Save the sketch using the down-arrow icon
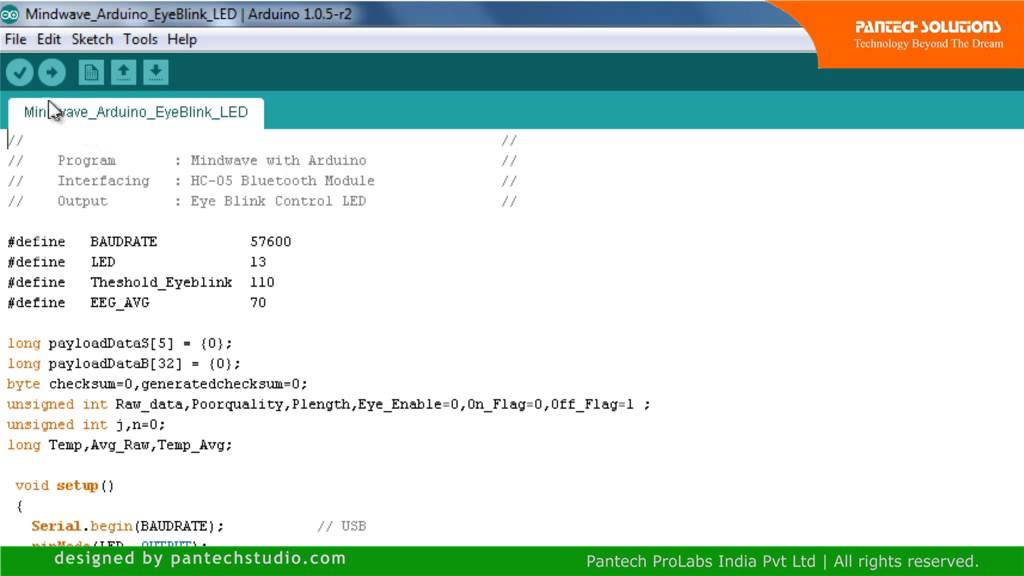The width and height of the screenshot is (1024, 576). (x=155, y=72)
